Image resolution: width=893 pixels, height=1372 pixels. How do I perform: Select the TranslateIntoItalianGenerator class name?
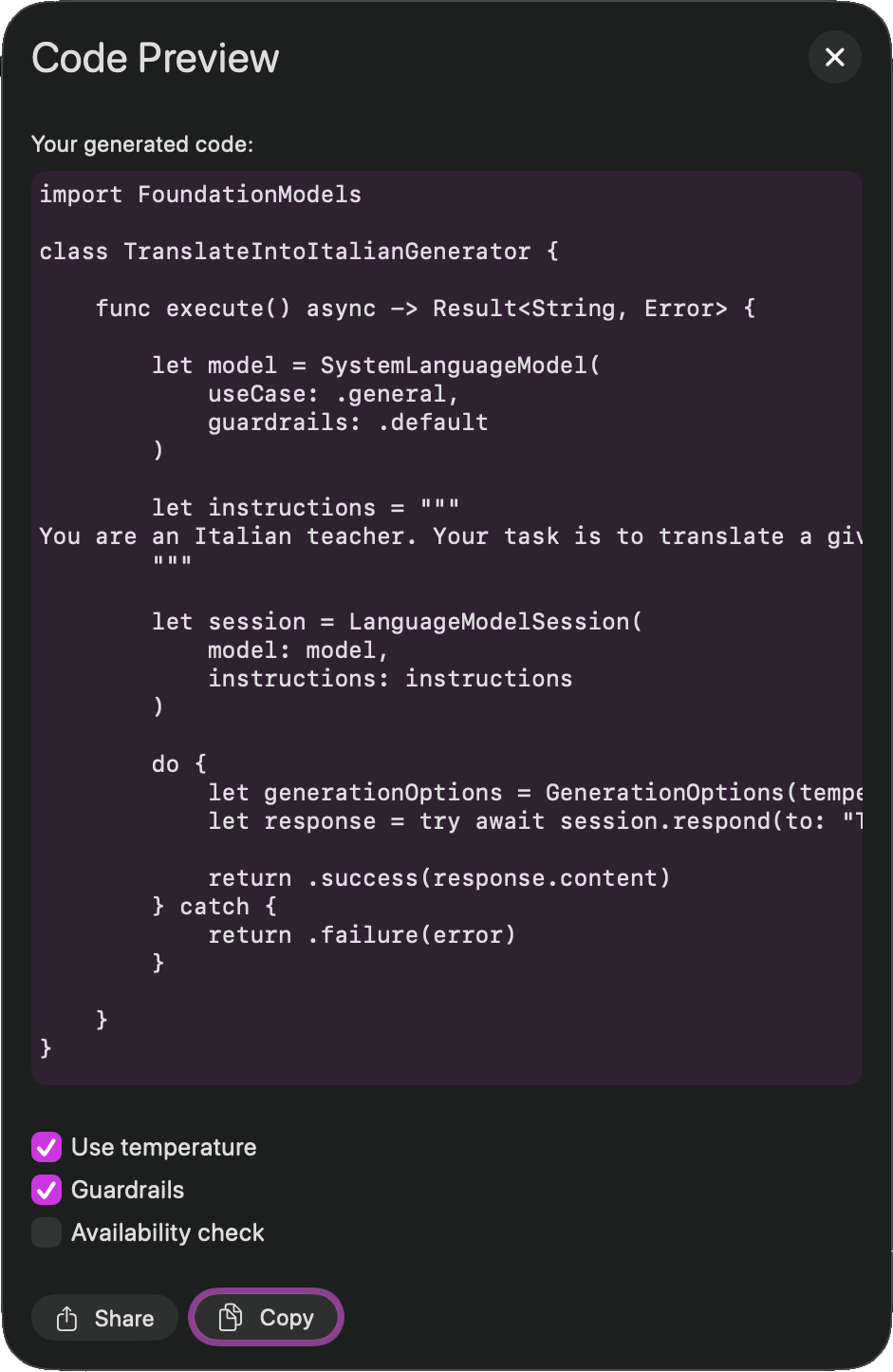(326, 251)
